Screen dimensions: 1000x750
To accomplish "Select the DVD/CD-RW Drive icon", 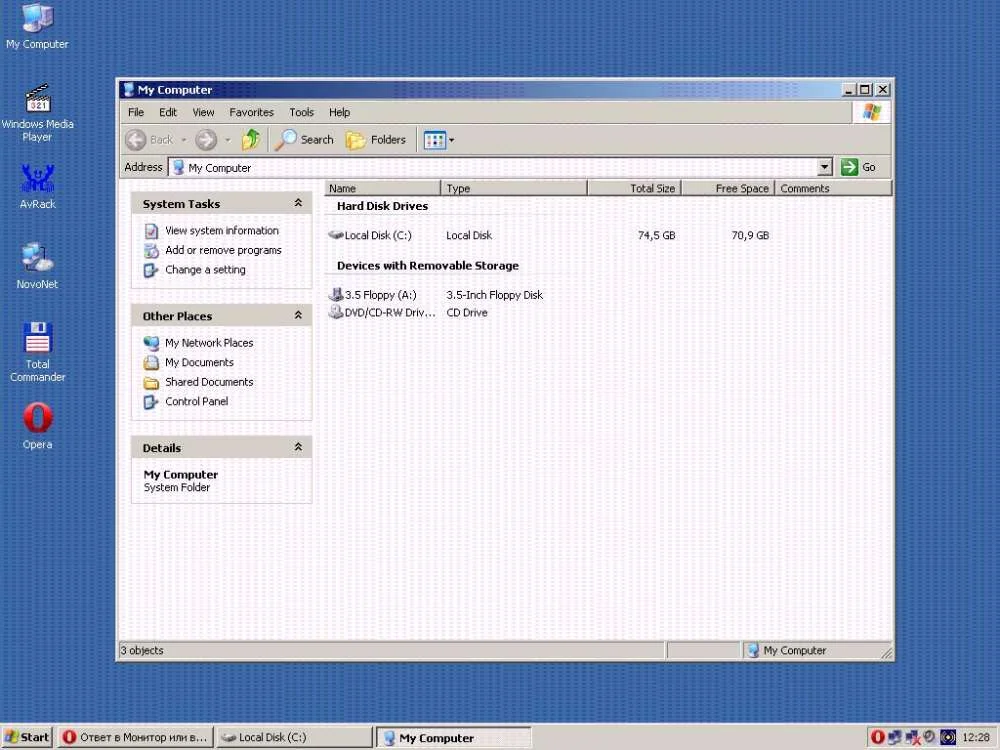I will [335, 312].
